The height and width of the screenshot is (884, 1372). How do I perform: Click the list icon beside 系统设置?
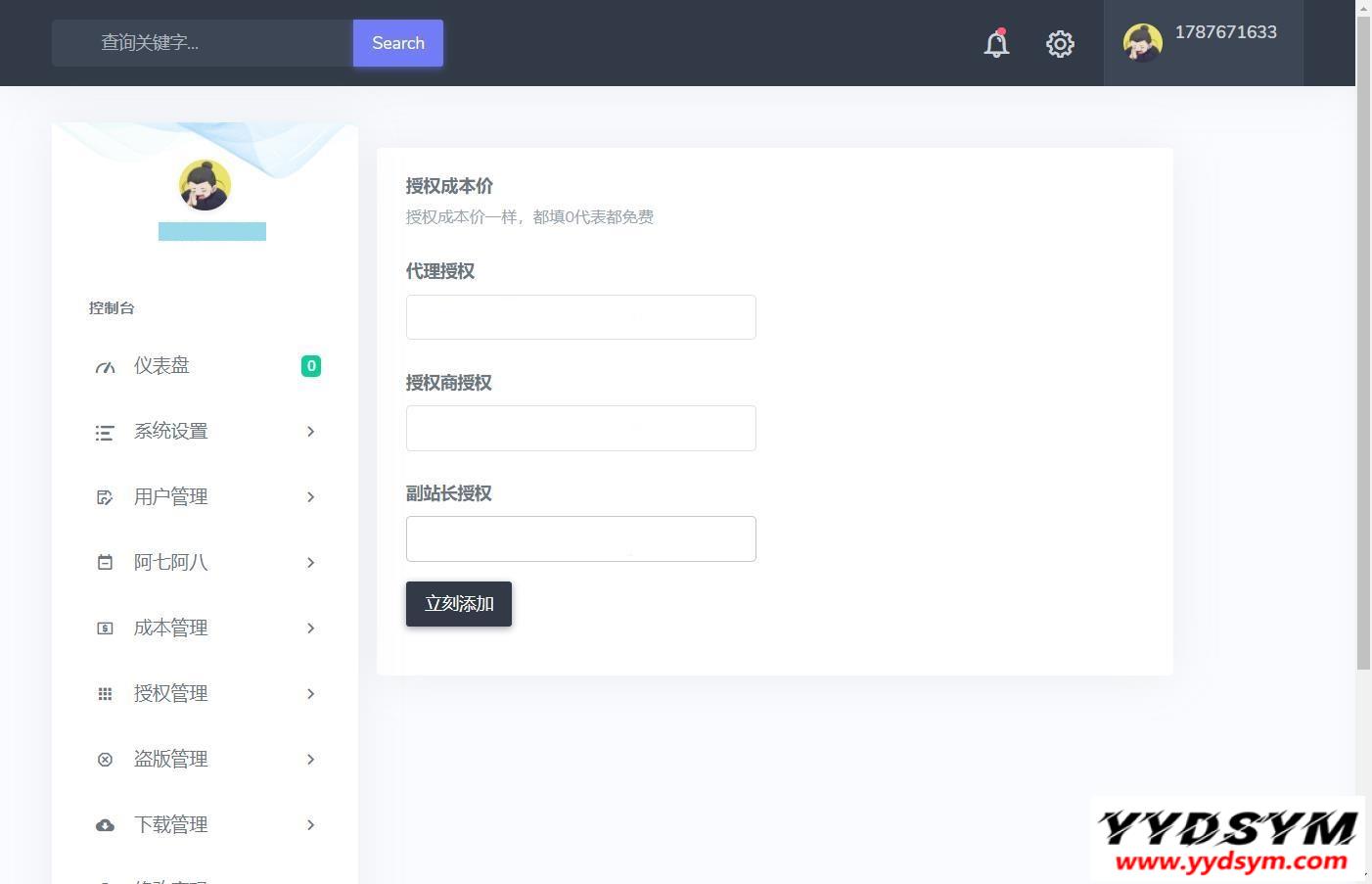(x=105, y=433)
